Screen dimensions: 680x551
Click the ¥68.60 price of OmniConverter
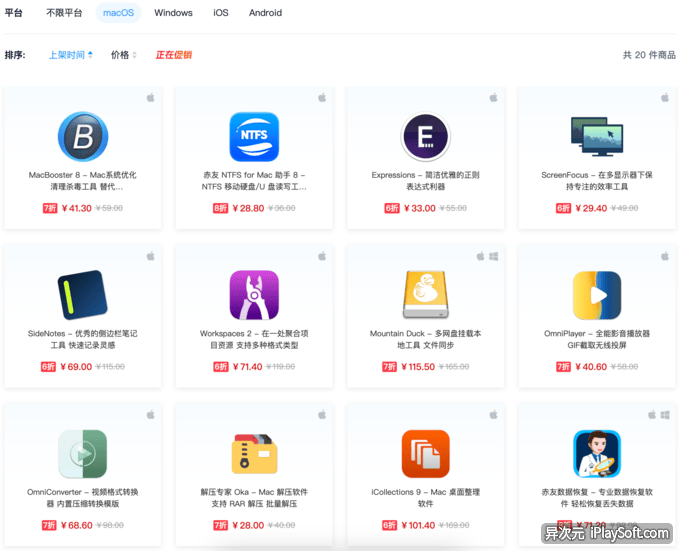coord(76,525)
